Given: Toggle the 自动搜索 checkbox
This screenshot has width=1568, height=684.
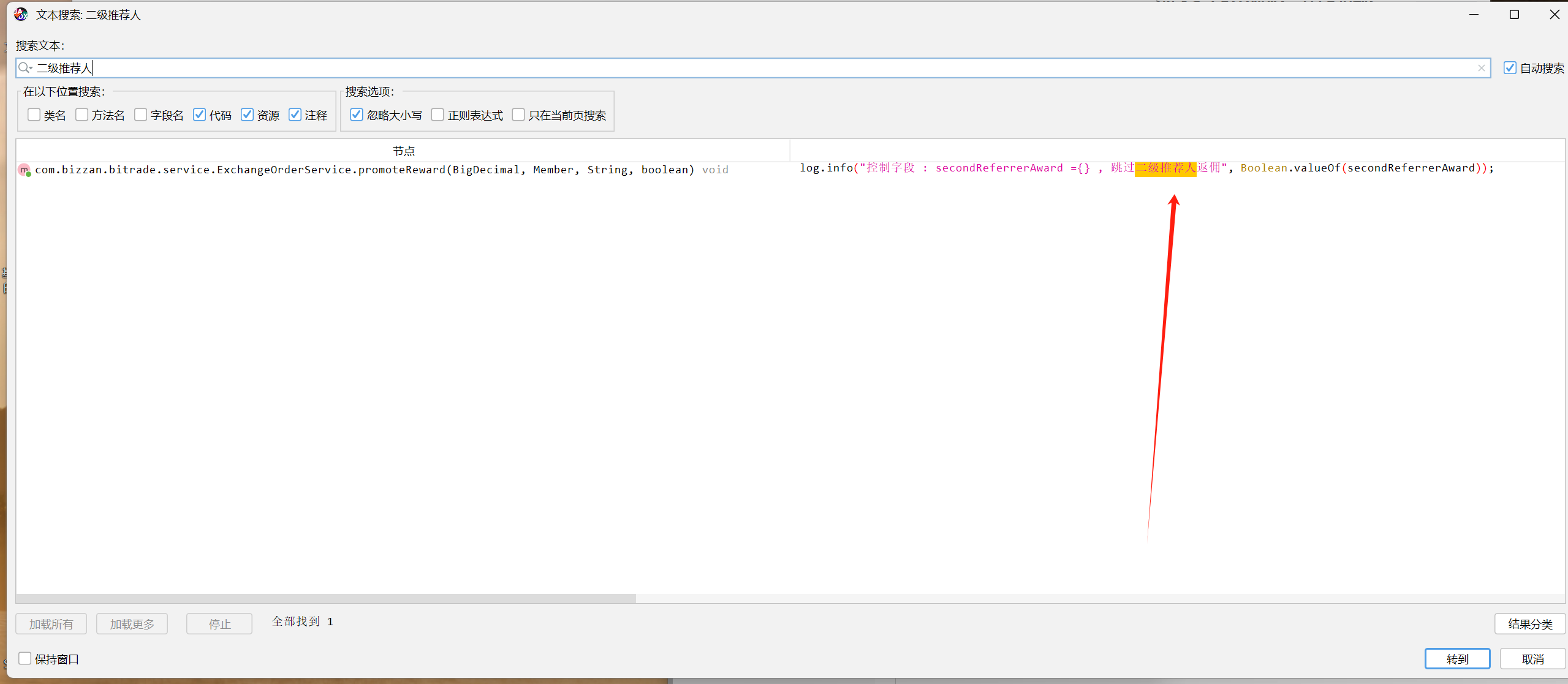Looking at the screenshot, I should [x=1510, y=68].
